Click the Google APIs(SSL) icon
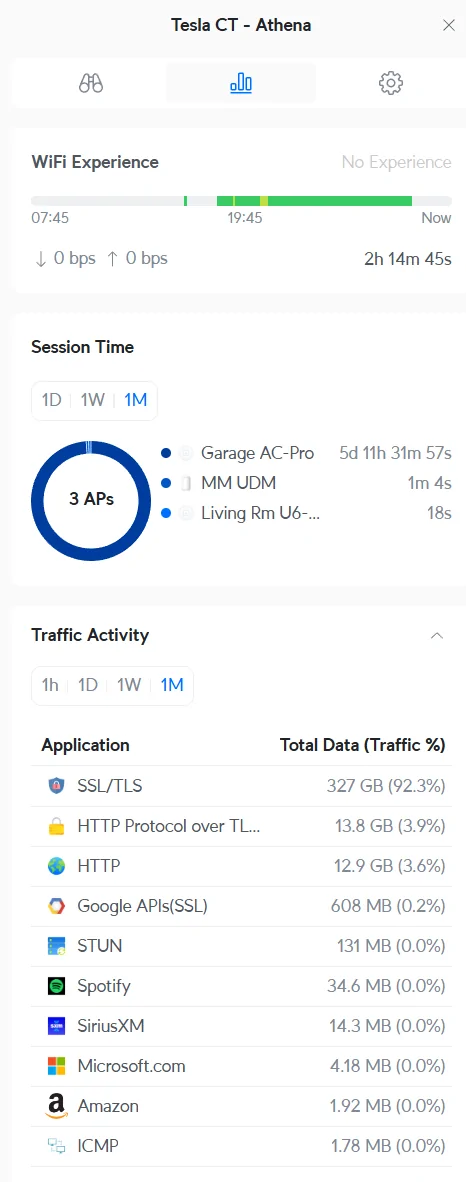This screenshot has height=1182, width=466. (57, 906)
